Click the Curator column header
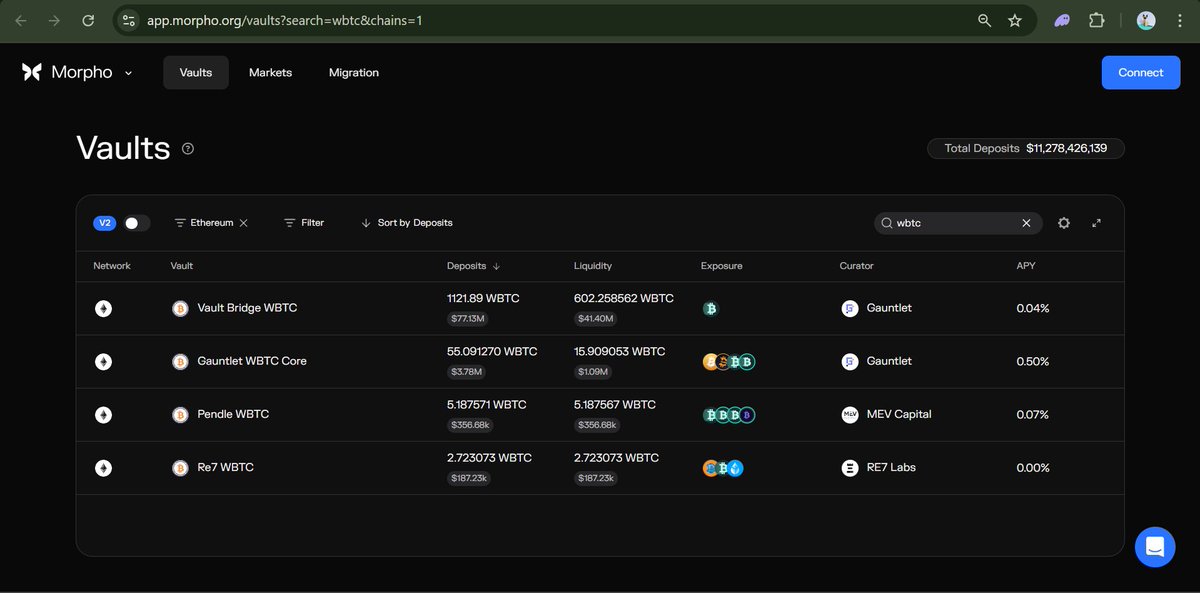Image resolution: width=1200 pixels, height=593 pixels. pos(857,266)
